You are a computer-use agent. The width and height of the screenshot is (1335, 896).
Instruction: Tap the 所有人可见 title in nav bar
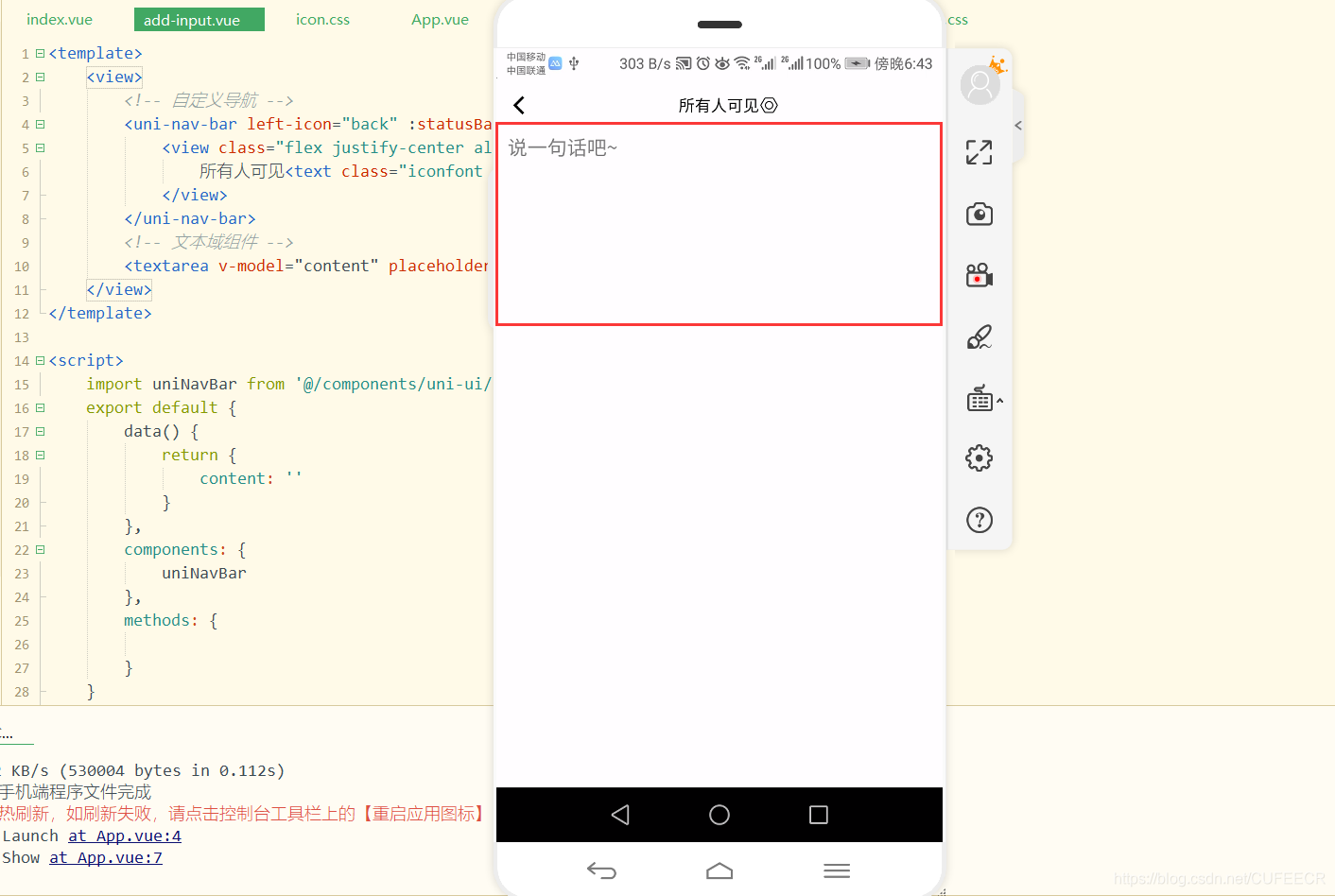(x=719, y=105)
